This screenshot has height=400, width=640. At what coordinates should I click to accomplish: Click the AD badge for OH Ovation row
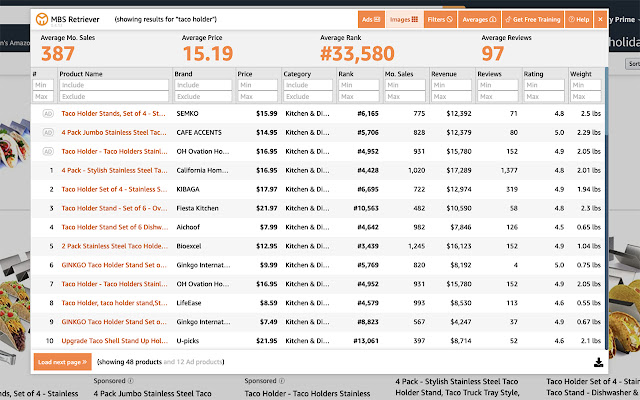tap(48, 151)
